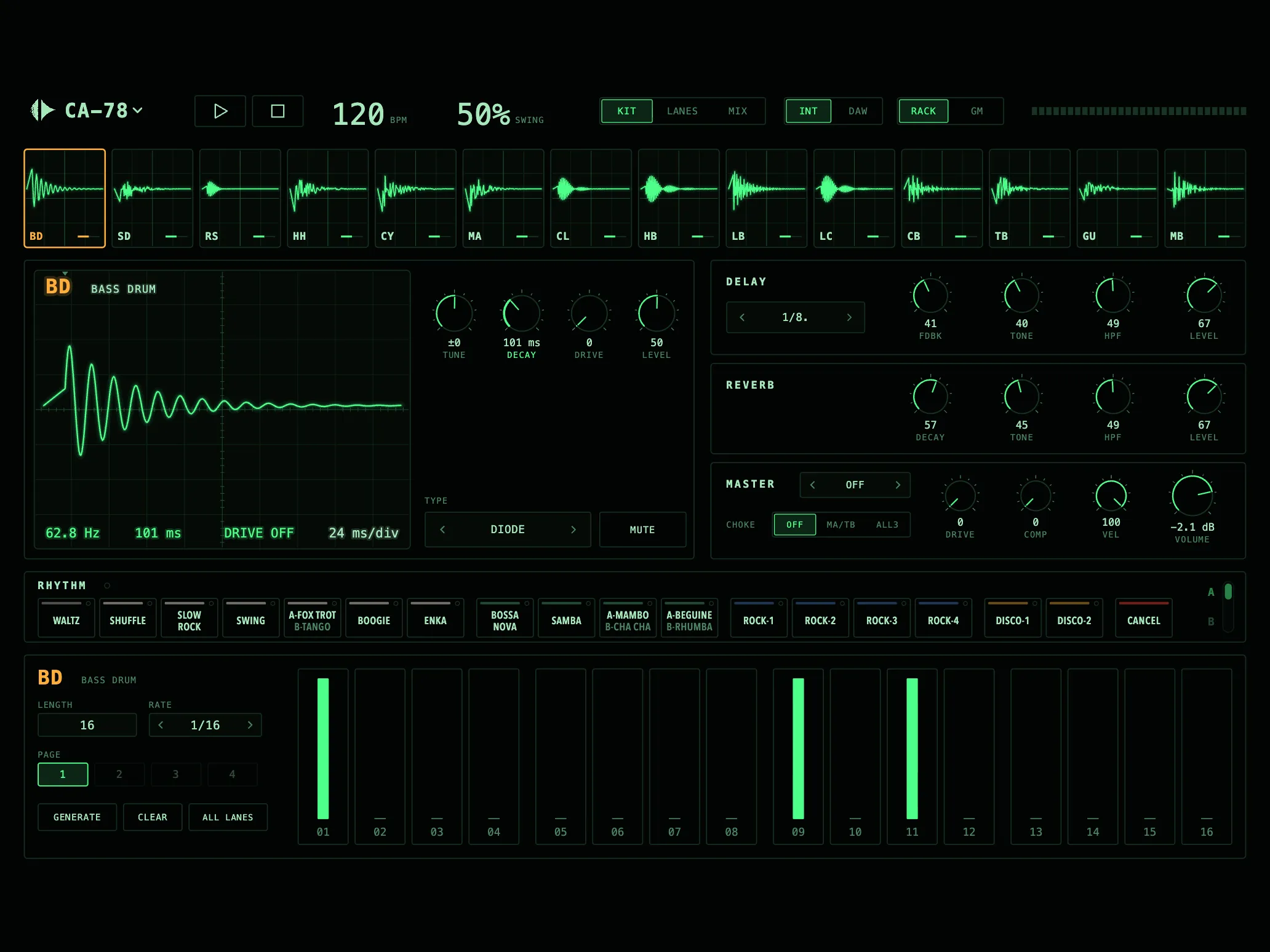
Task: Switch to the MIX tab
Action: pyautogui.click(x=737, y=111)
